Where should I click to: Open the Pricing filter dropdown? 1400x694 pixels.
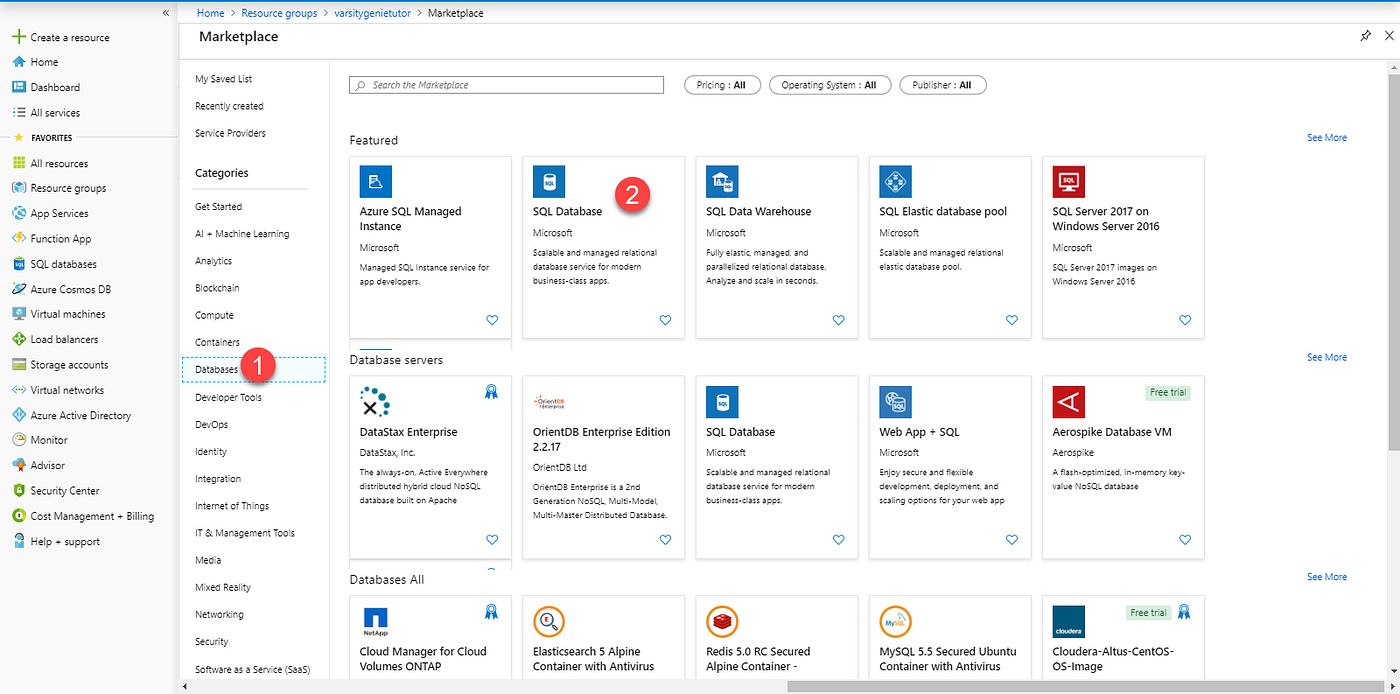722,84
